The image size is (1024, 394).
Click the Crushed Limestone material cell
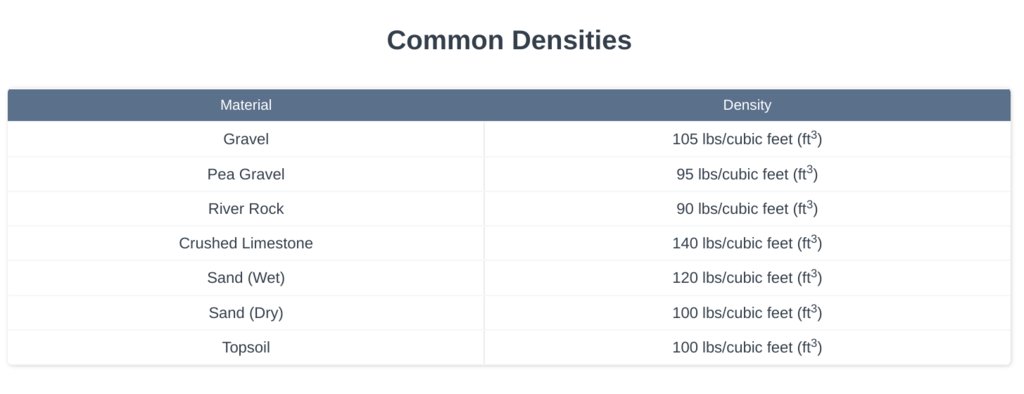click(246, 243)
